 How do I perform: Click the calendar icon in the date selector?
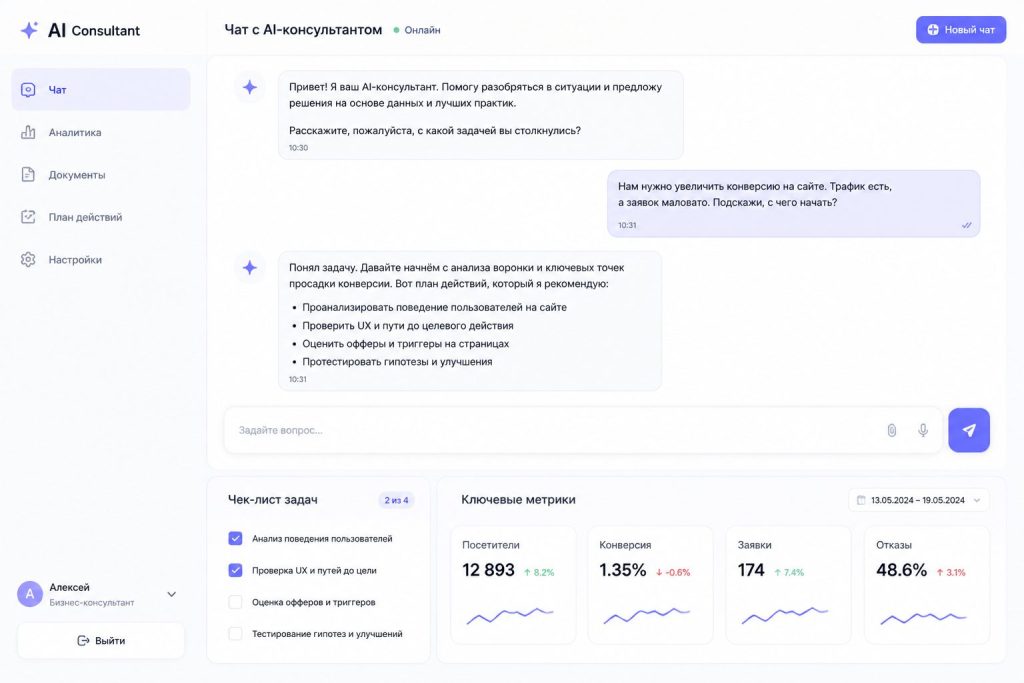[x=861, y=500]
